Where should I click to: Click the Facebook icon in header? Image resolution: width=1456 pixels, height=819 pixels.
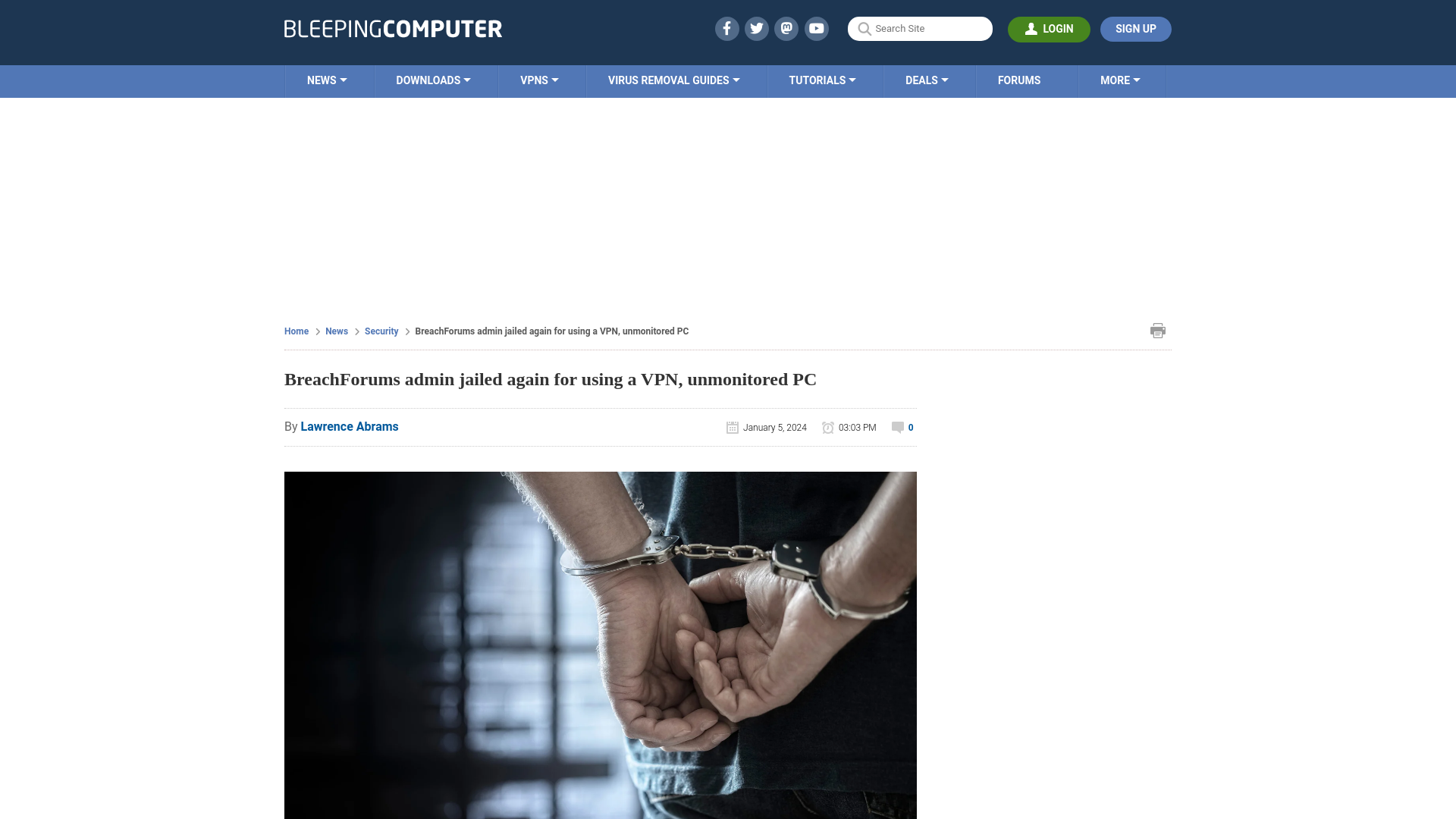tap(727, 28)
